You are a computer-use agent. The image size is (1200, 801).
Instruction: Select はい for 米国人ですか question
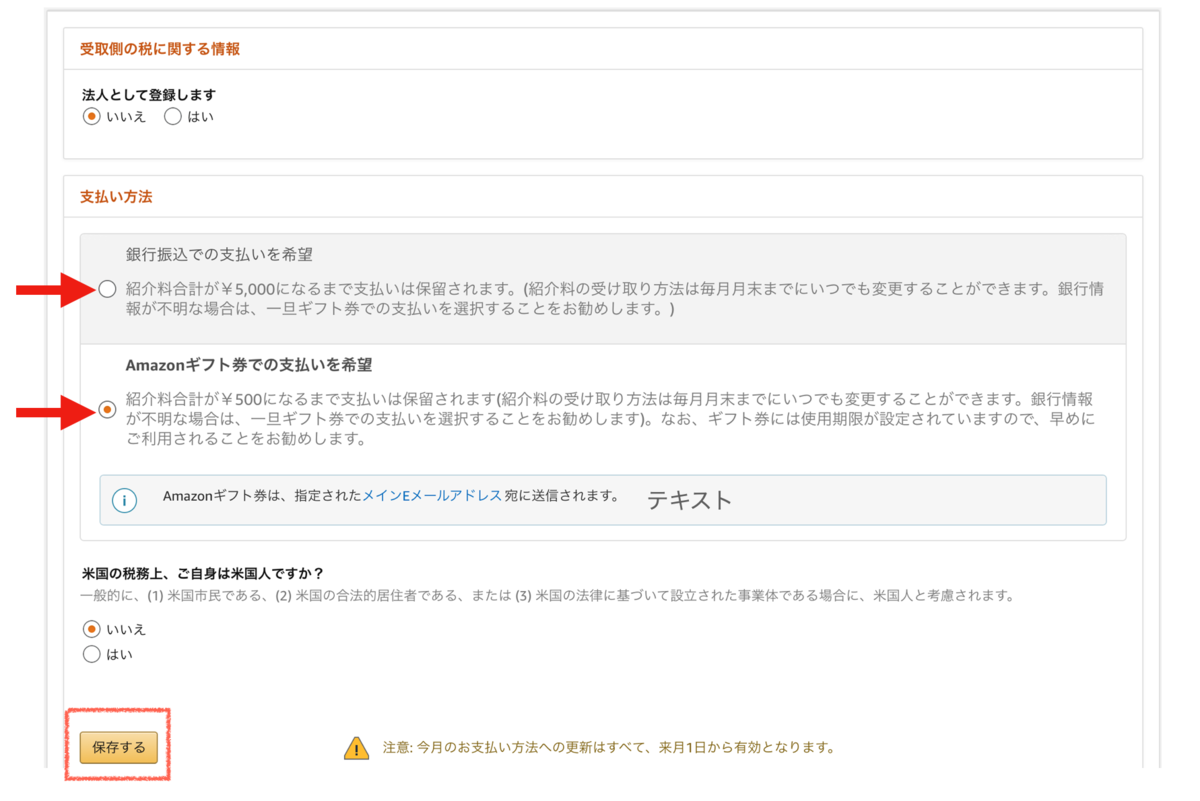pyautogui.click(x=92, y=655)
